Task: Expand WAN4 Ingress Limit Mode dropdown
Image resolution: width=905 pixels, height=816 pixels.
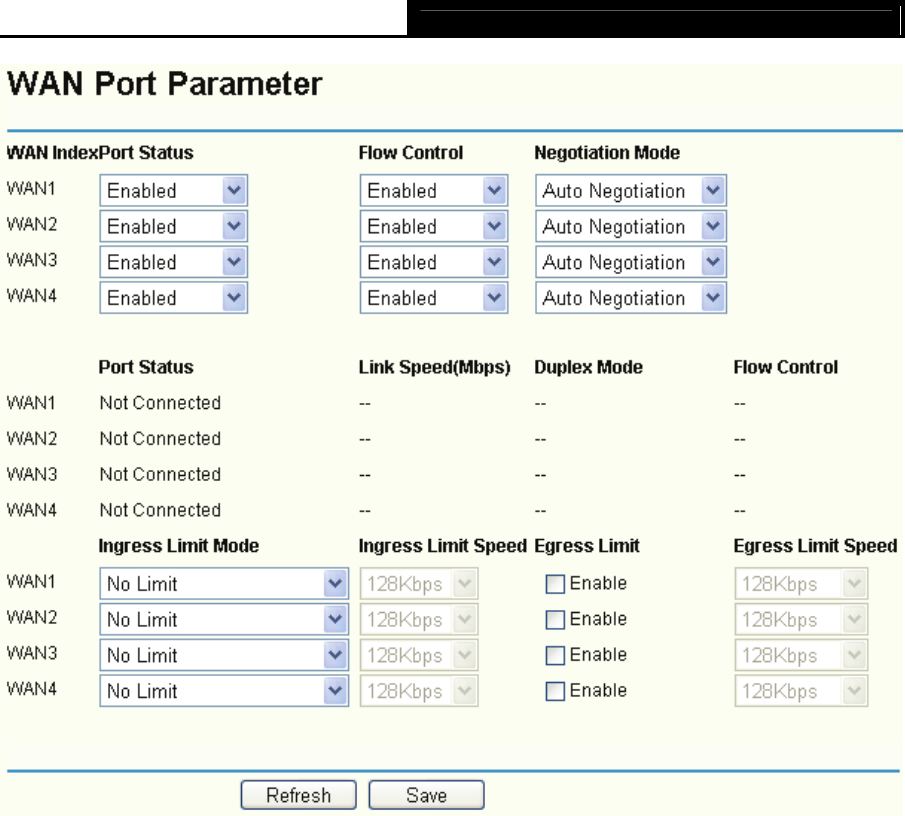Action: pos(224,691)
